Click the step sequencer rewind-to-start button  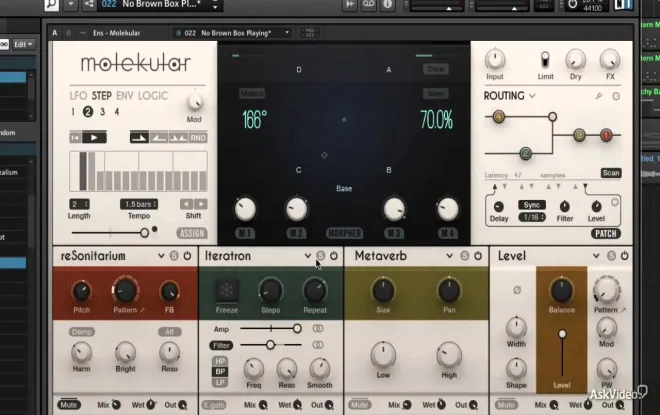coord(75,138)
